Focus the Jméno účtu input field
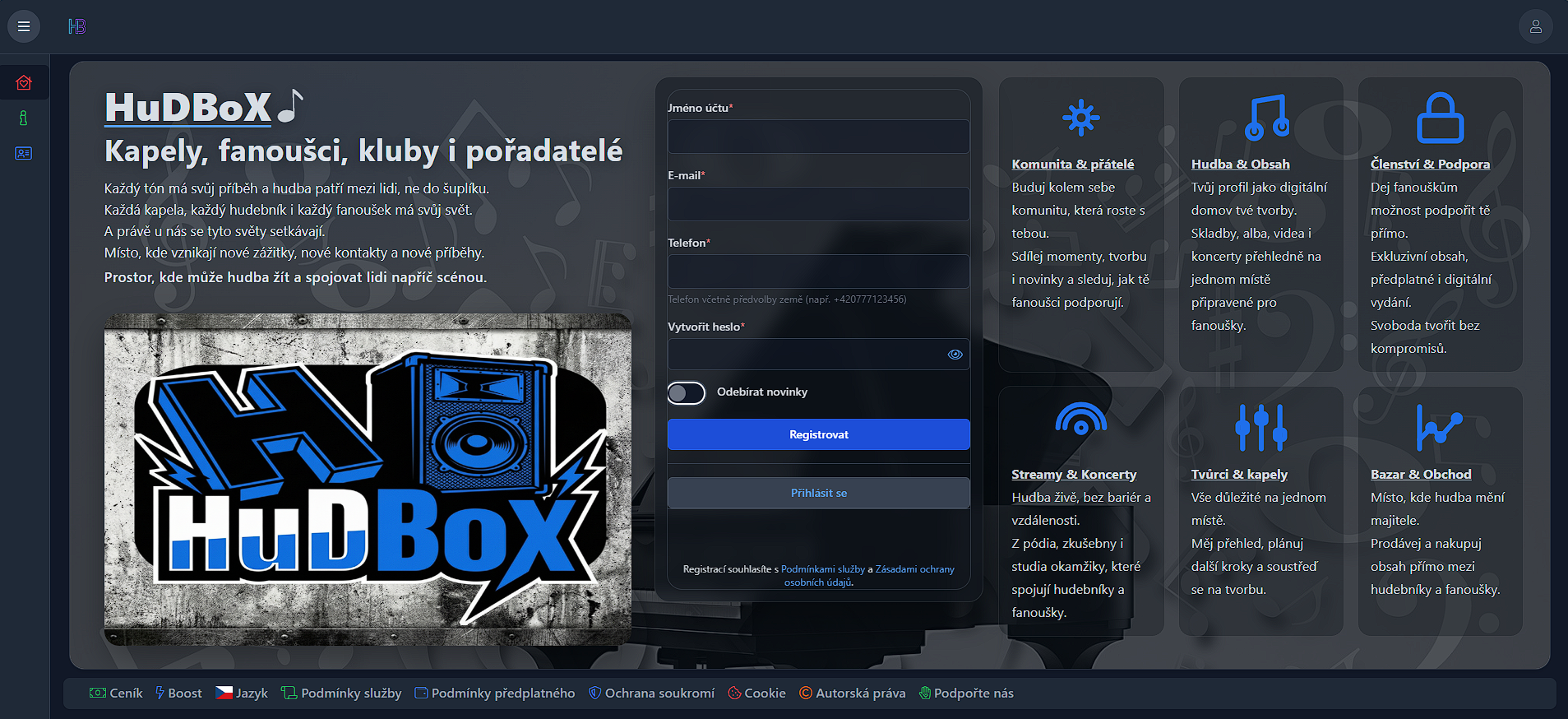 pos(819,137)
